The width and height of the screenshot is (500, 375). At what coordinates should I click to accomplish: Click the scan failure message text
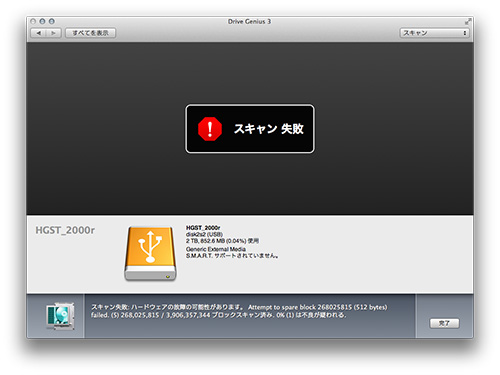point(239,311)
